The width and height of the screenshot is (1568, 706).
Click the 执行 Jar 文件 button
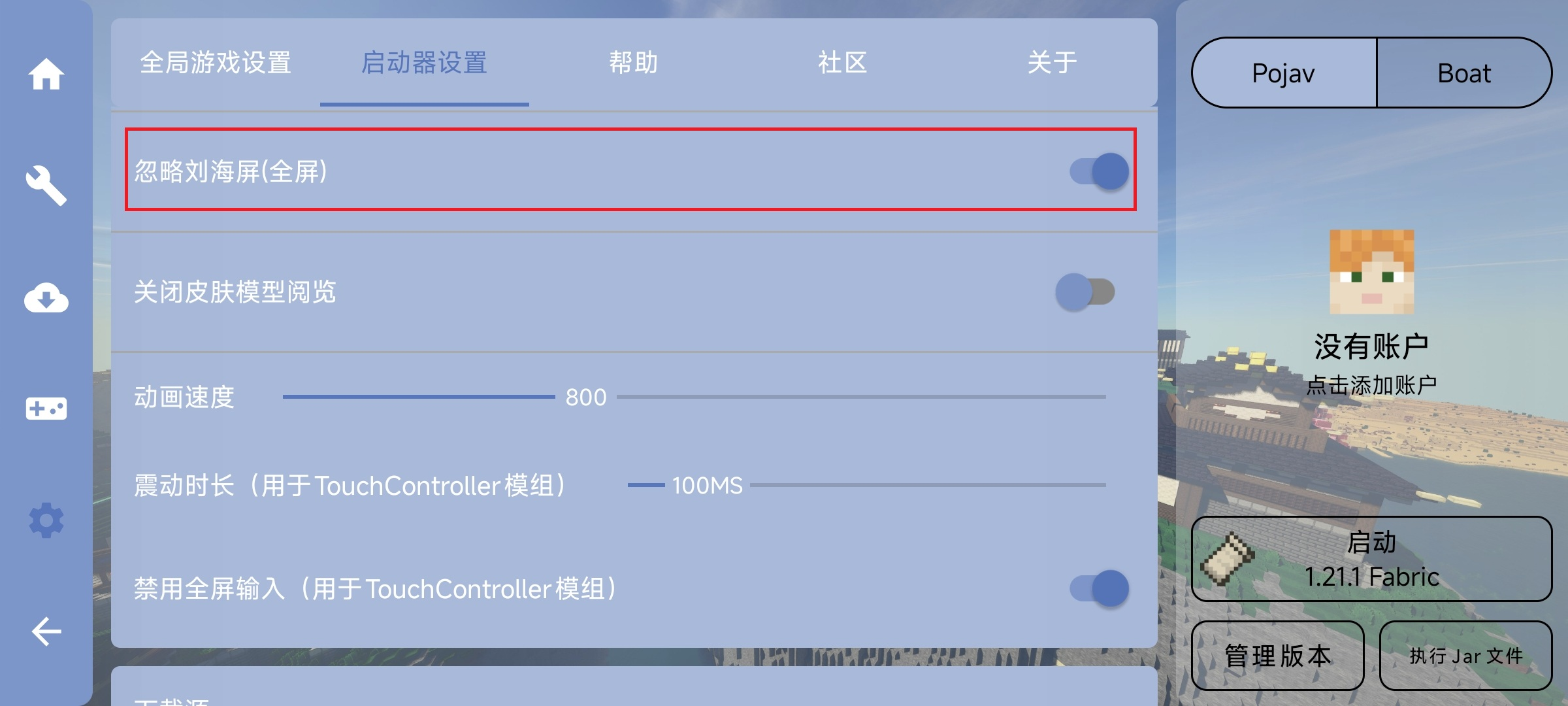point(1465,656)
